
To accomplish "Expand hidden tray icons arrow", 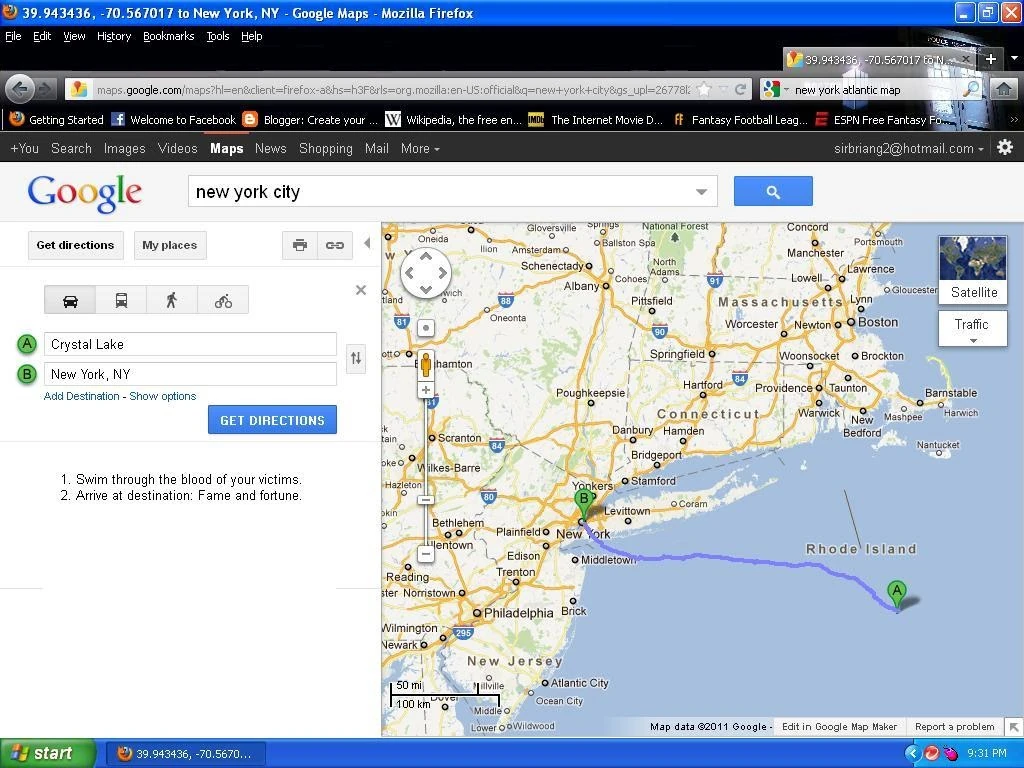I will pos(912,753).
